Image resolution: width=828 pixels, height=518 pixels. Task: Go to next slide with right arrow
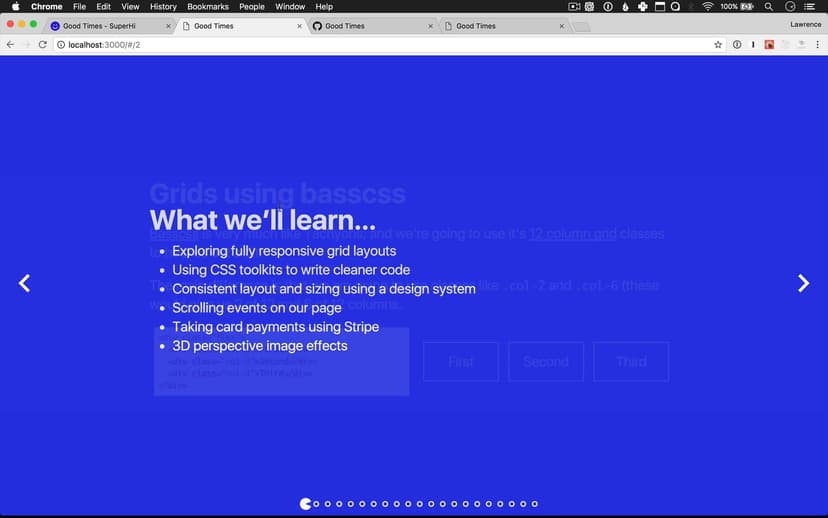point(803,284)
